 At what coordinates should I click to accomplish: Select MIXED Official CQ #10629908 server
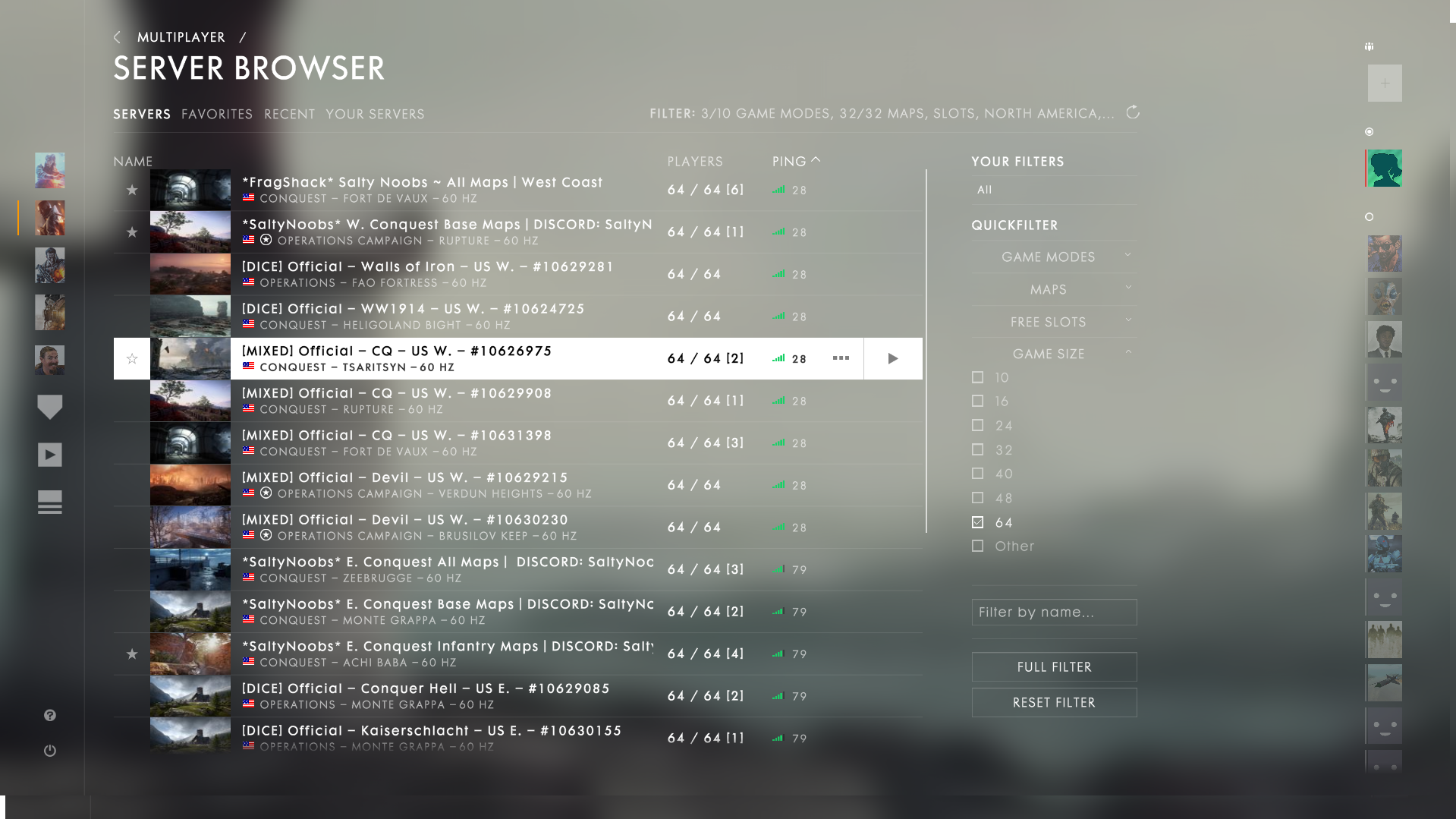(517, 401)
